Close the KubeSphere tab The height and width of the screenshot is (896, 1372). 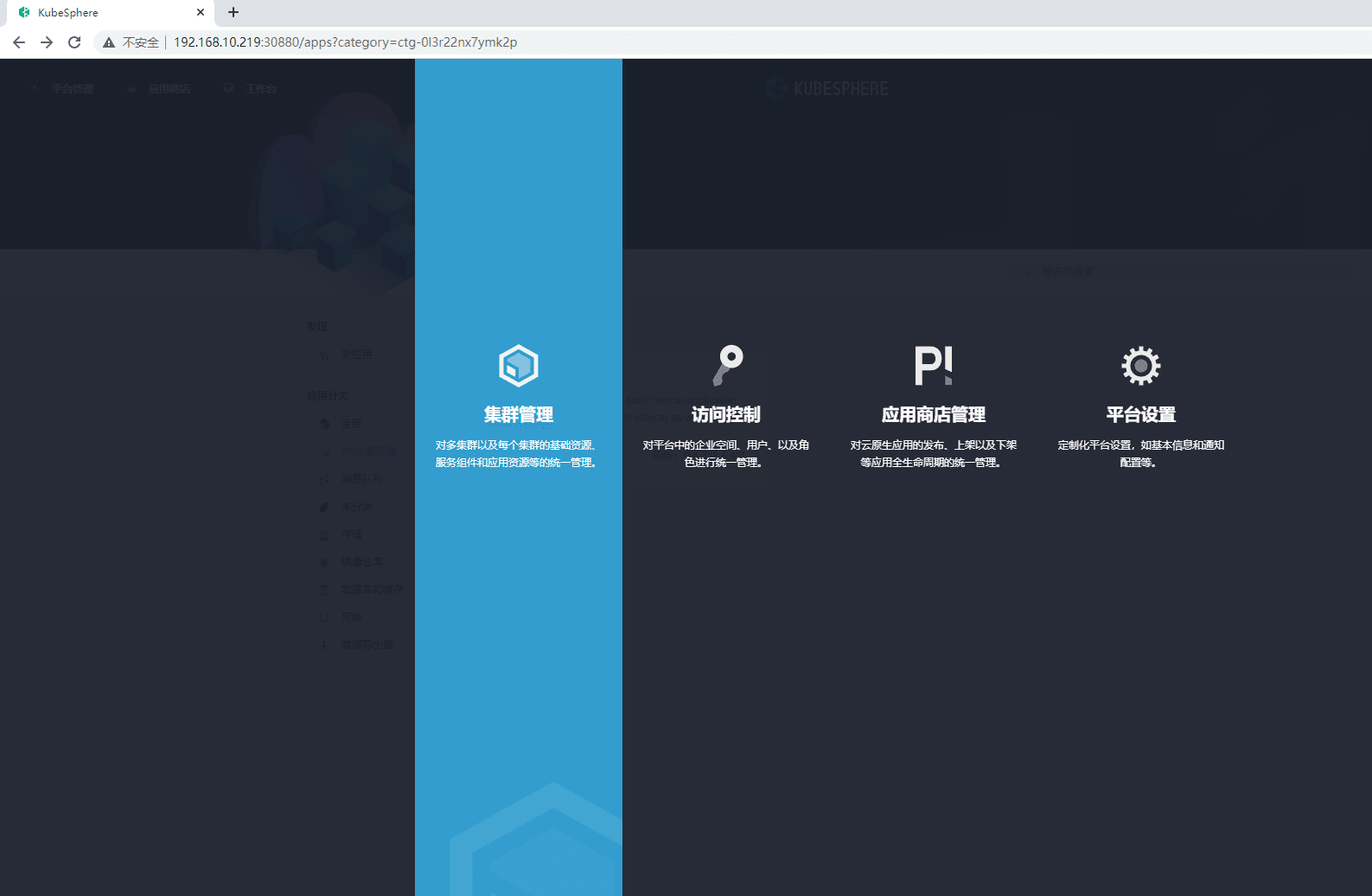pyautogui.click(x=201, y=12)
